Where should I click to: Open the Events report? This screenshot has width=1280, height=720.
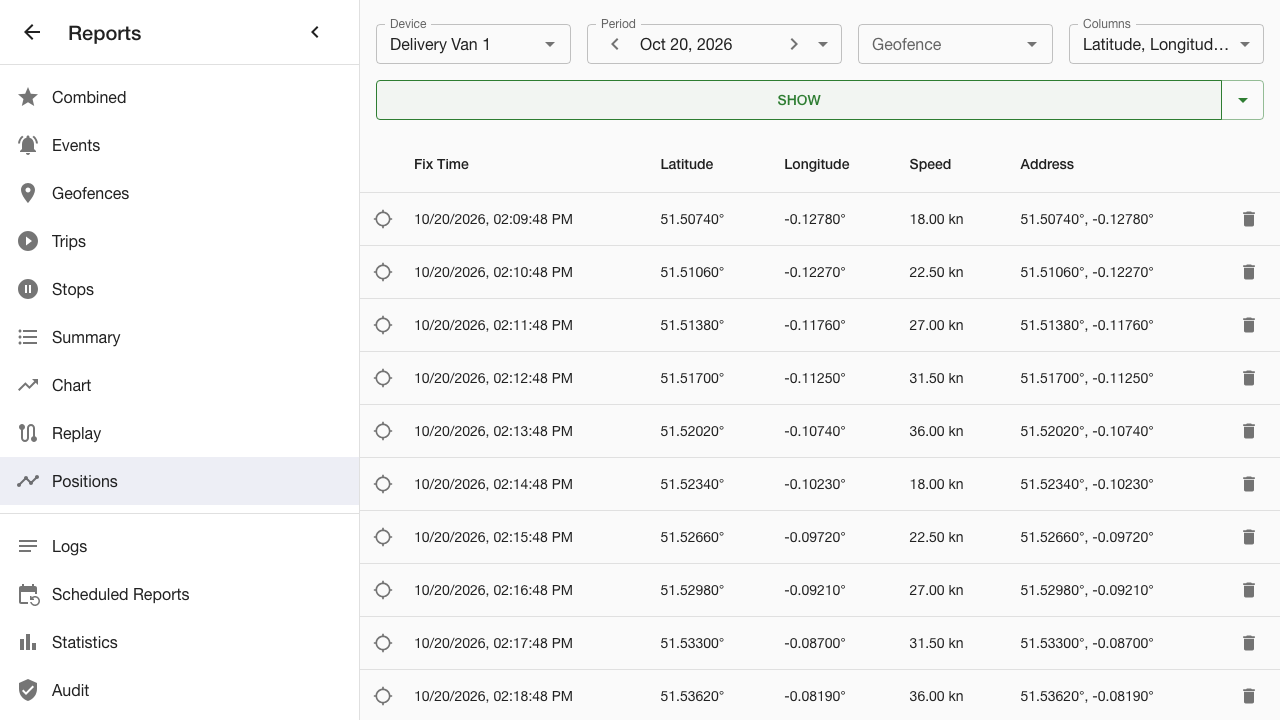(179, 145)
